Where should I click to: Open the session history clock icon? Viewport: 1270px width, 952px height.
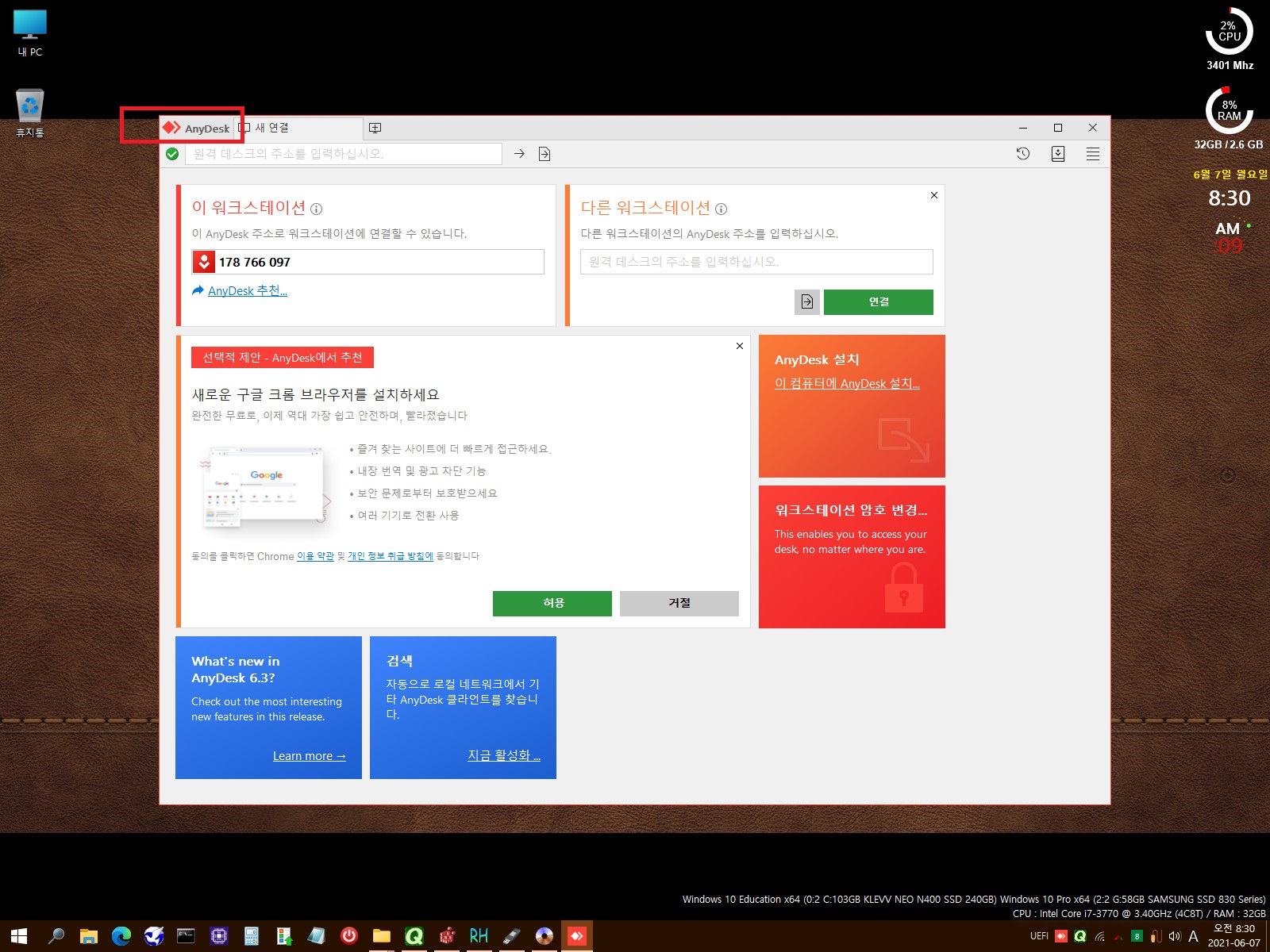1023,154
